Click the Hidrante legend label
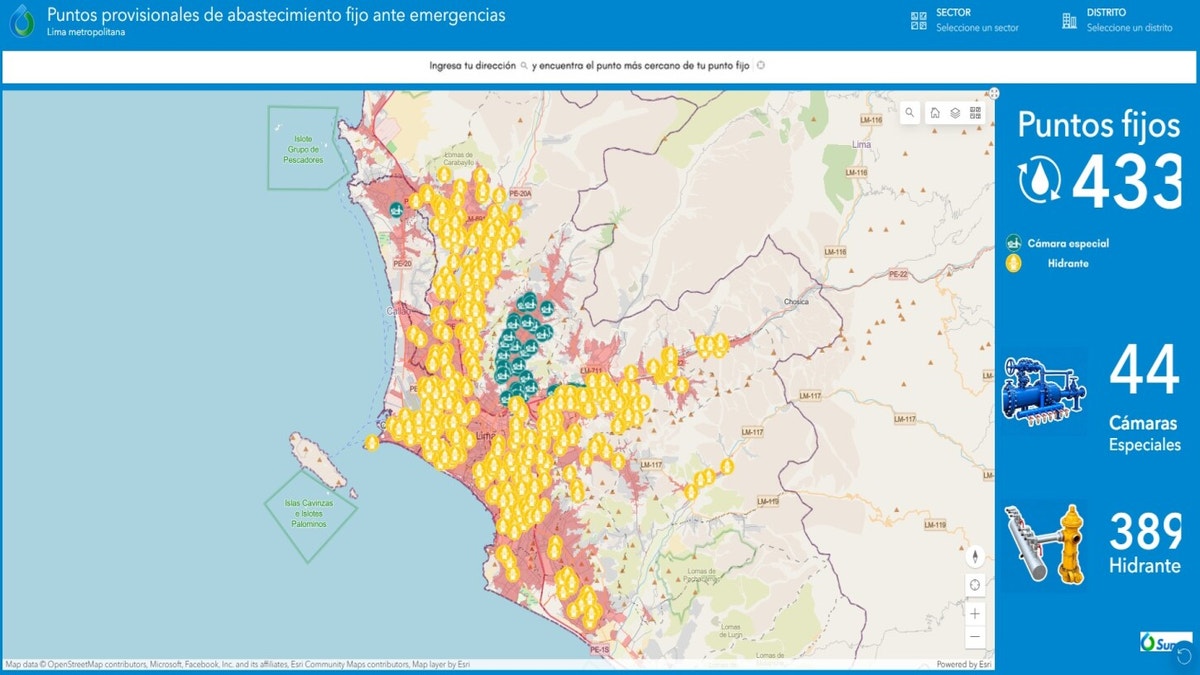Viewport: 1200px width, 675px height. pyautogui.click(x=1068, y=263)
